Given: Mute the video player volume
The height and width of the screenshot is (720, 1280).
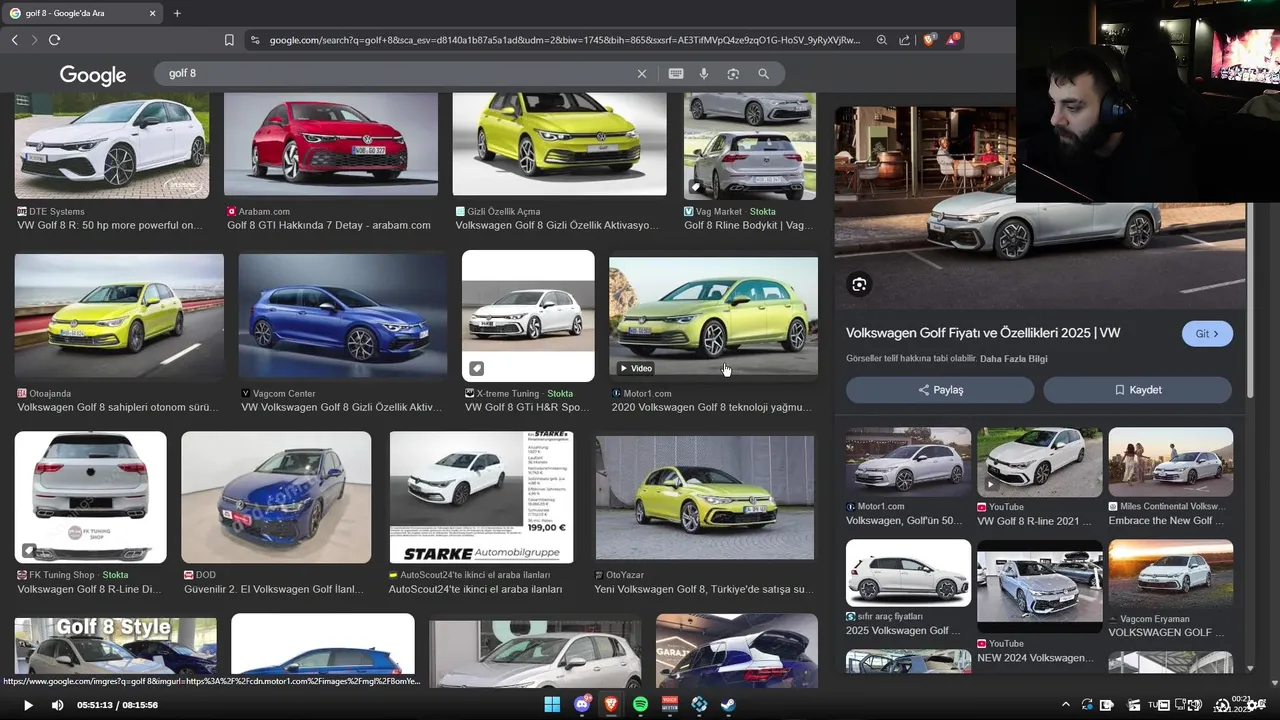Looking at the screenshot, I should coord(57,705).
